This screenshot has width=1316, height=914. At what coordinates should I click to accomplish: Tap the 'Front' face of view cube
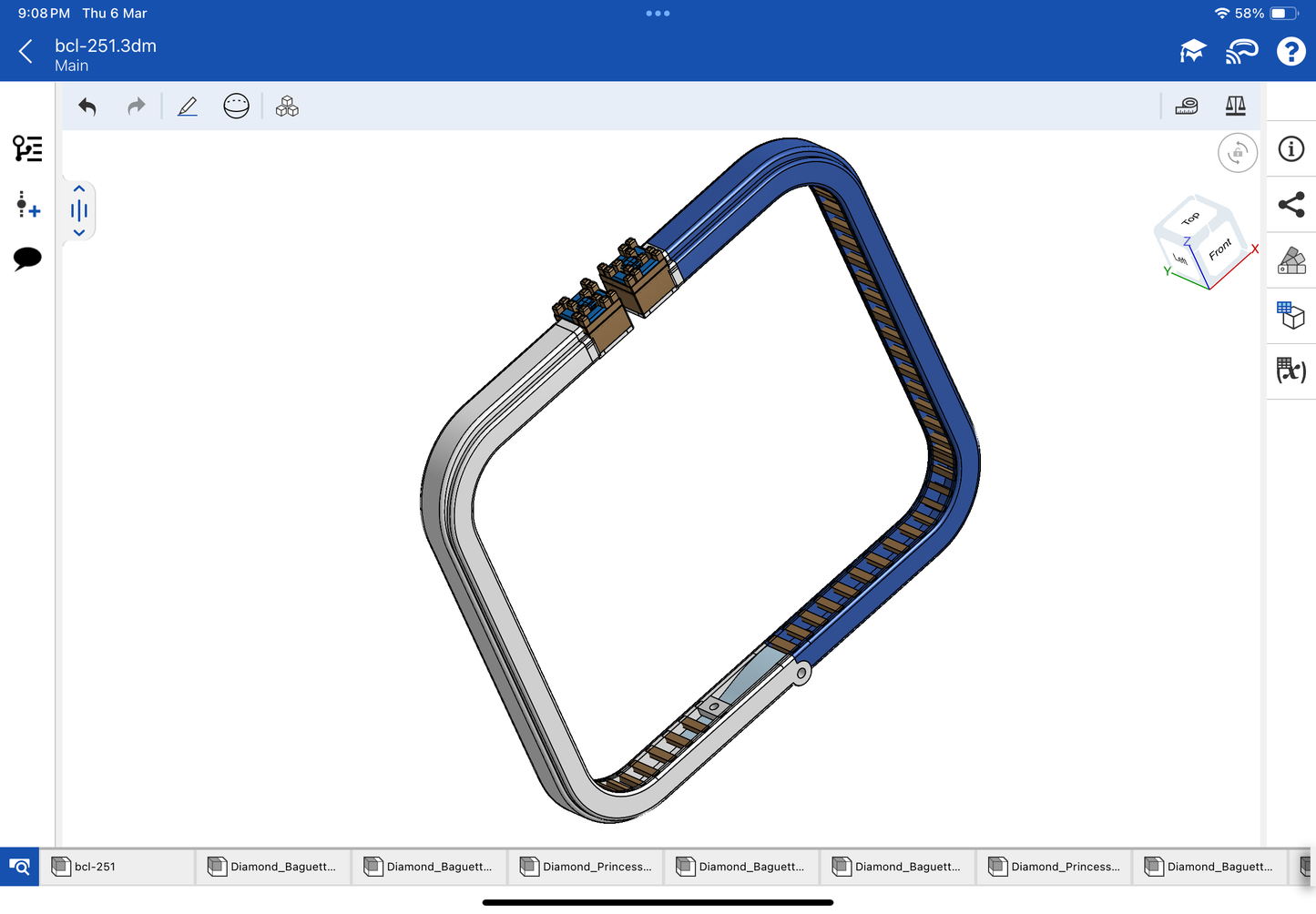coord(1220,249)
